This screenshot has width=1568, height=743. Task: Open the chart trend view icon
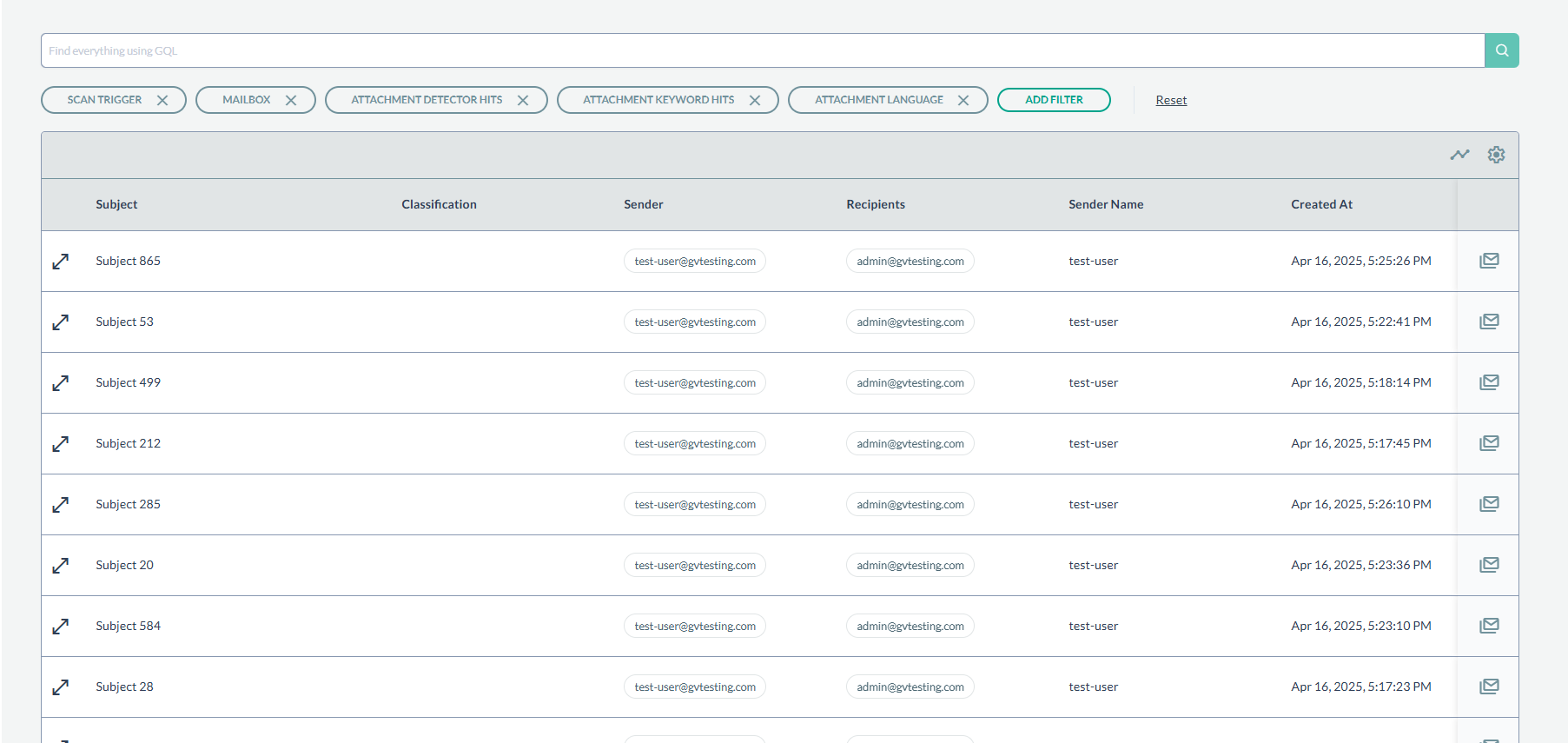pos(1459,155)
